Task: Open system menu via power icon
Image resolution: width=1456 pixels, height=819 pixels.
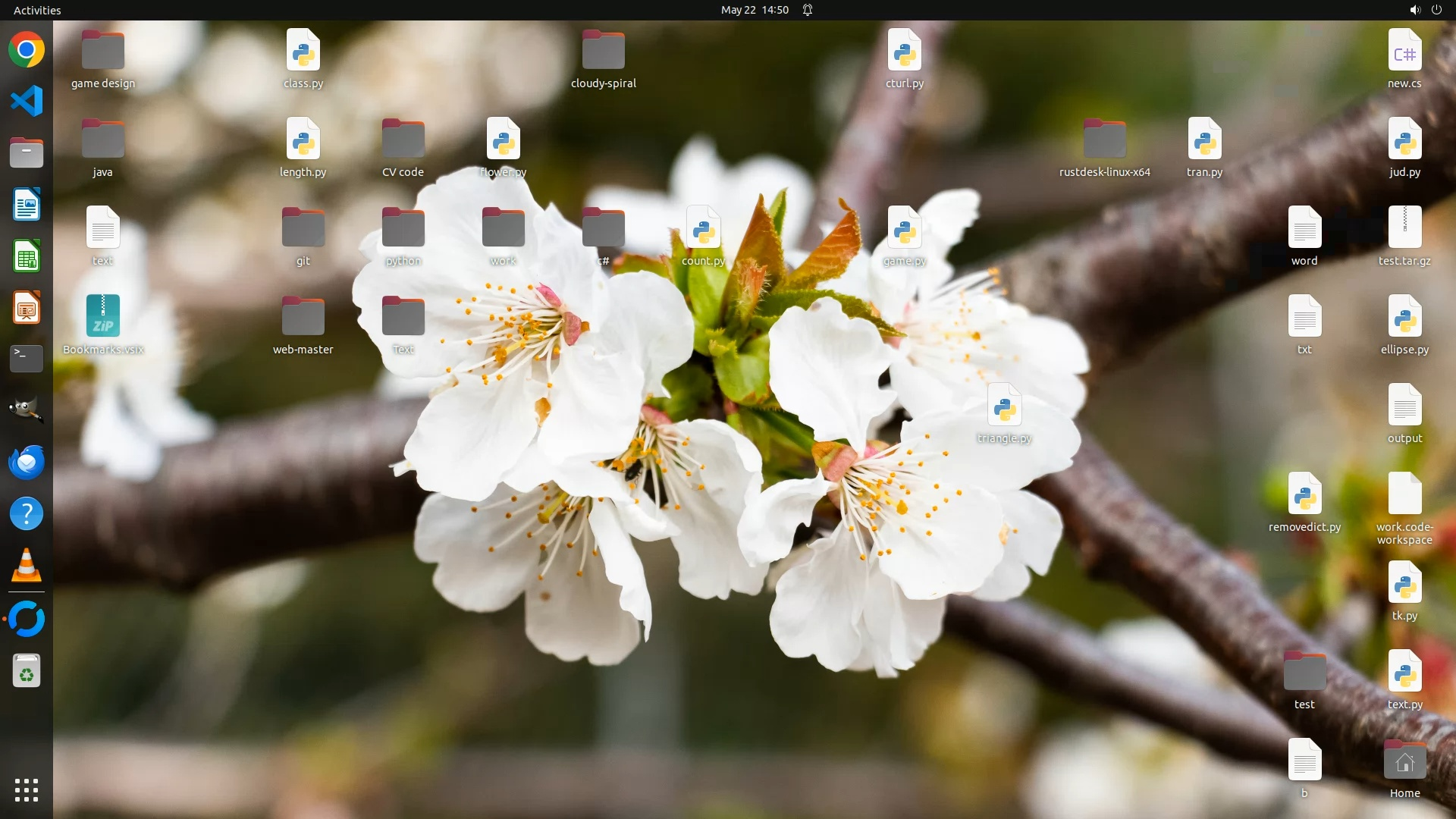Action: click(x=1436, y=10)
